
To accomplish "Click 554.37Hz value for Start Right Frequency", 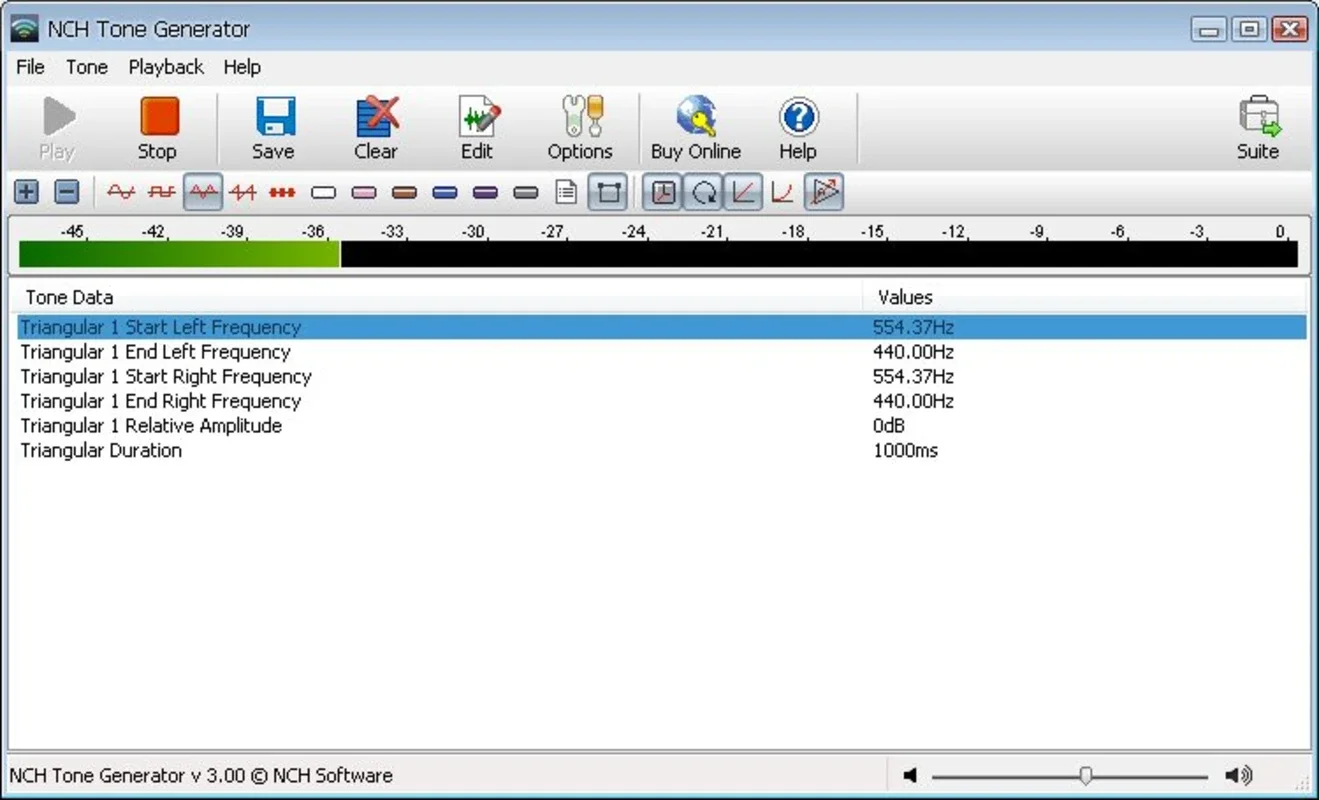I will [x=913, y=376].
